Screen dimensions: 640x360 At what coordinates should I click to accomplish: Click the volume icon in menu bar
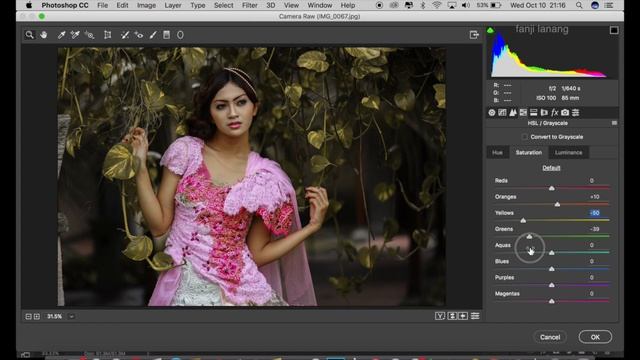point(465,5)
